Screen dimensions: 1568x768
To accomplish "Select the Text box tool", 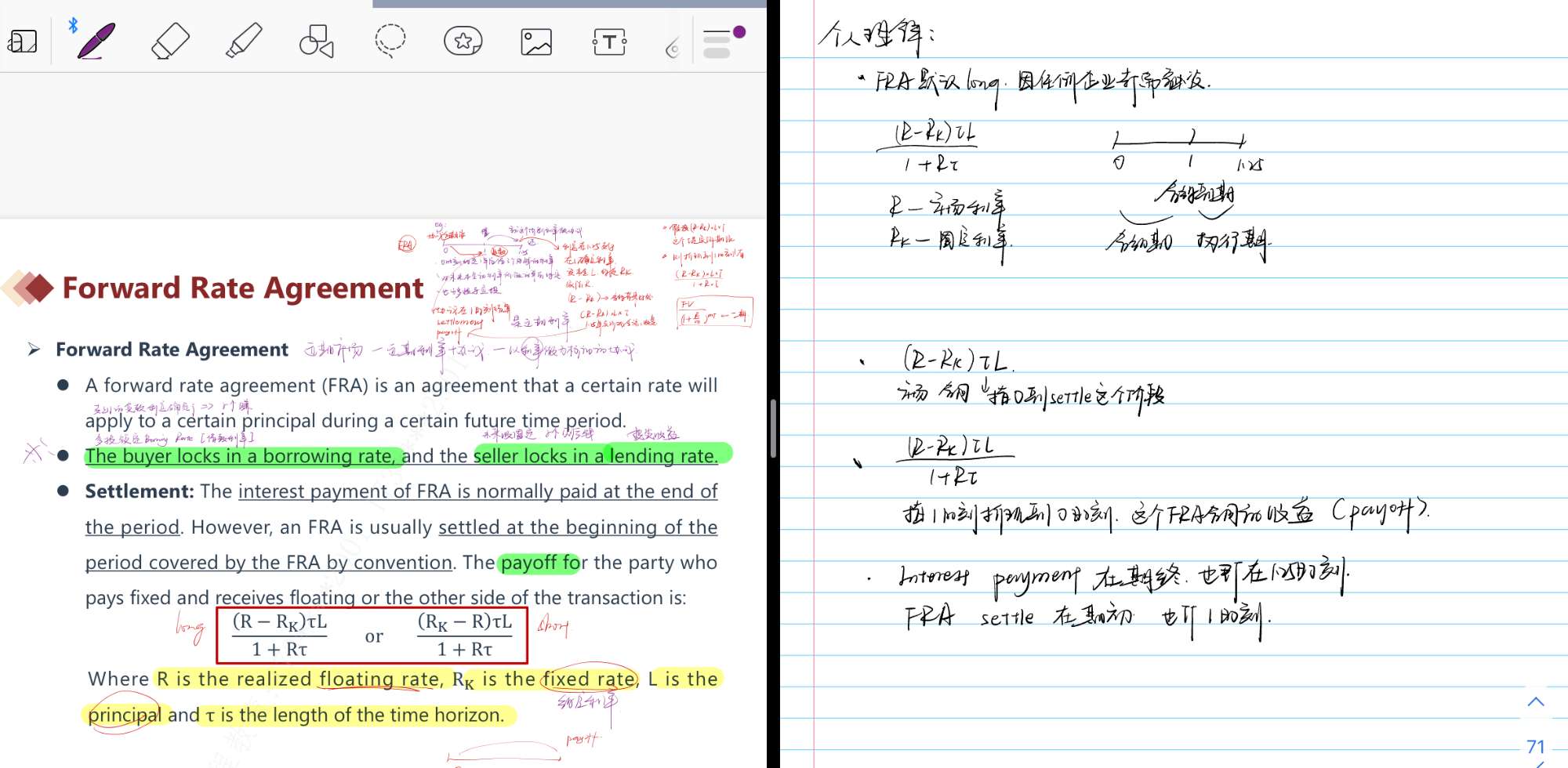I will pos(609,42).
